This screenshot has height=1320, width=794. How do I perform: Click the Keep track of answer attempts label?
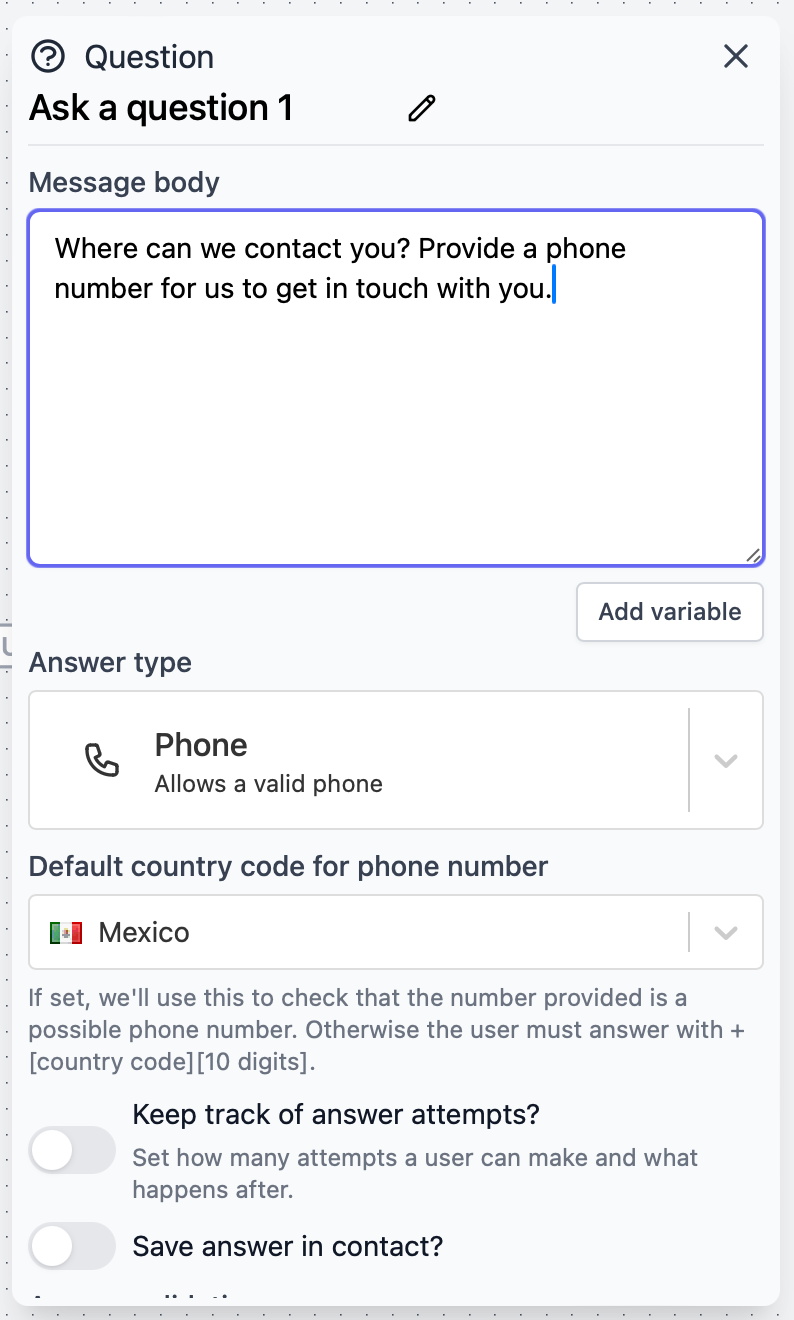pos(336,1113)
